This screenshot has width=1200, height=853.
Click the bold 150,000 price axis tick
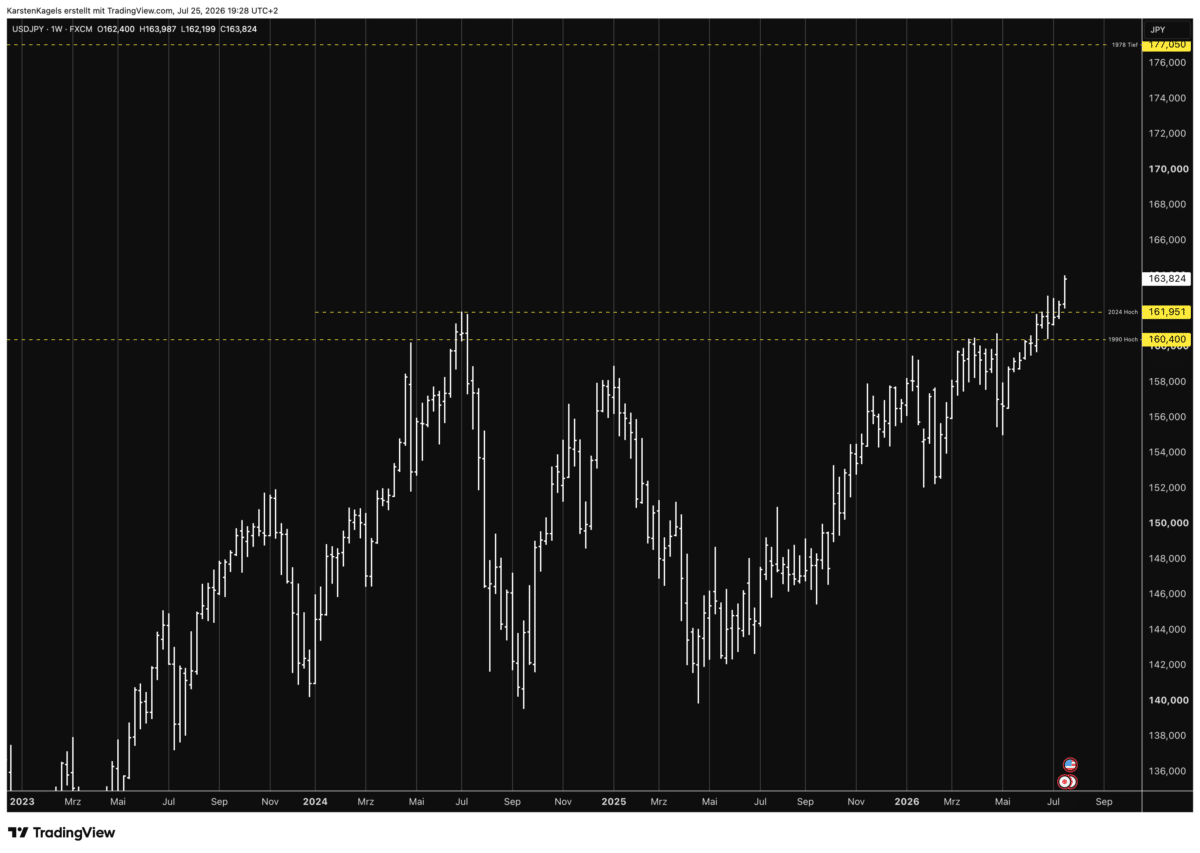point(1167,523)
